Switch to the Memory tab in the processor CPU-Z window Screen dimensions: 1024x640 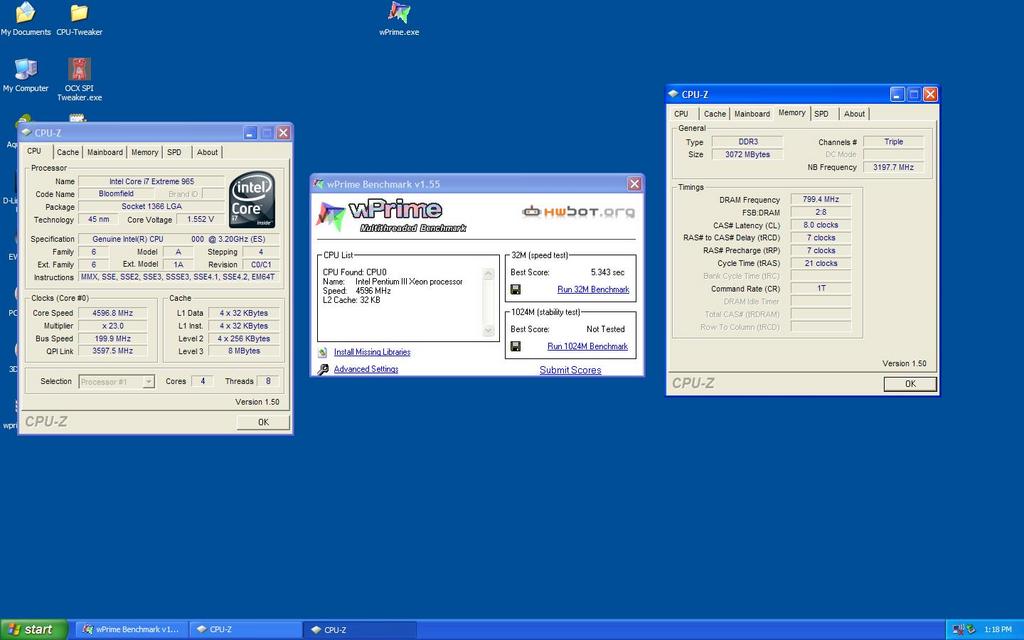144,152
